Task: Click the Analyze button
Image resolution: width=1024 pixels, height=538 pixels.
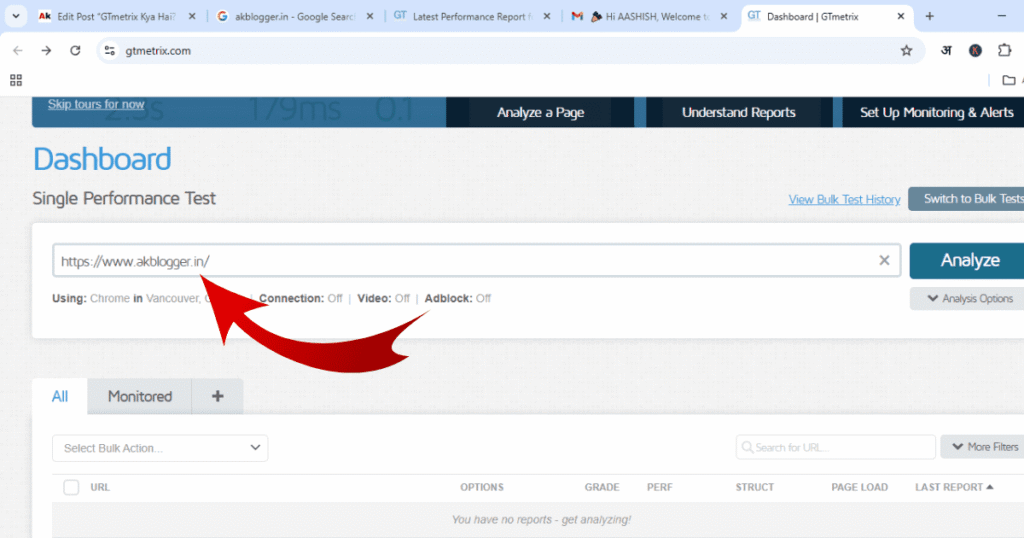Action: click(x=969, y=261)
